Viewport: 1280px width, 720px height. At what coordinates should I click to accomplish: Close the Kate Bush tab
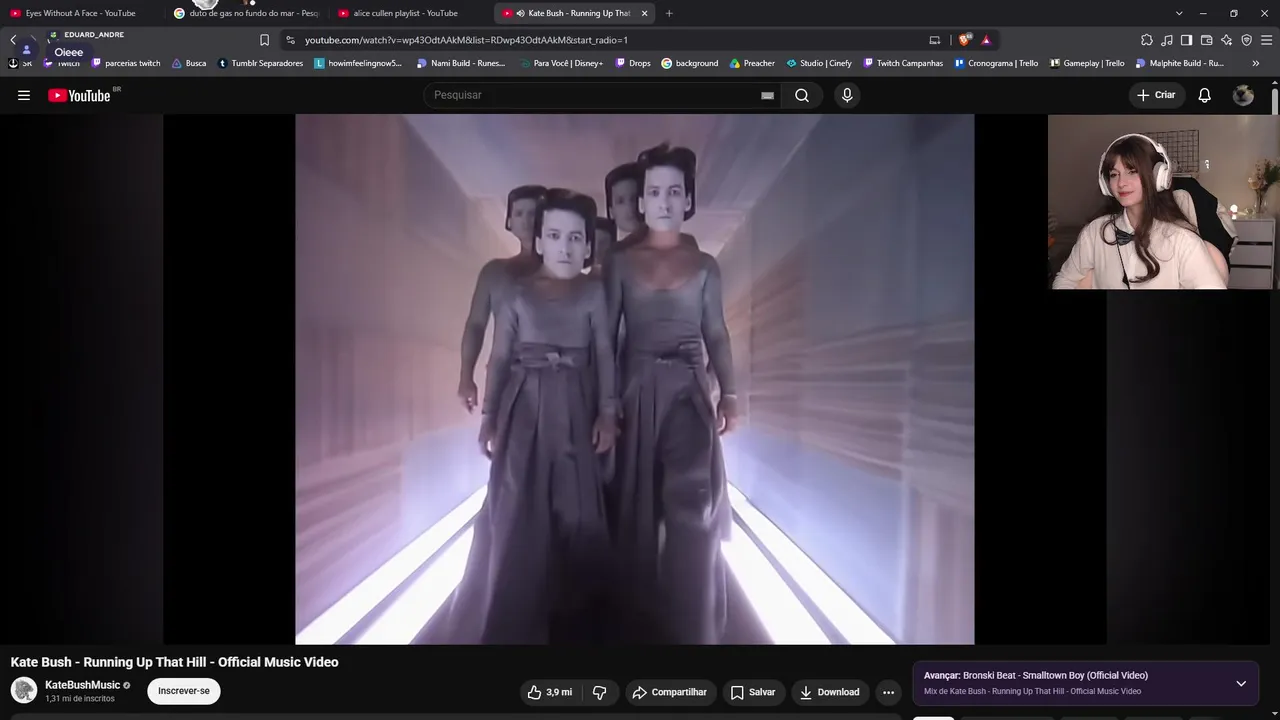[x=644, y=13]
